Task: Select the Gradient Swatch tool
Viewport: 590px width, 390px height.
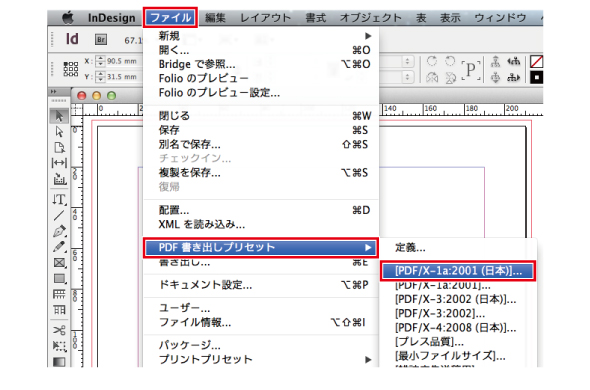Action: [59, 362]
